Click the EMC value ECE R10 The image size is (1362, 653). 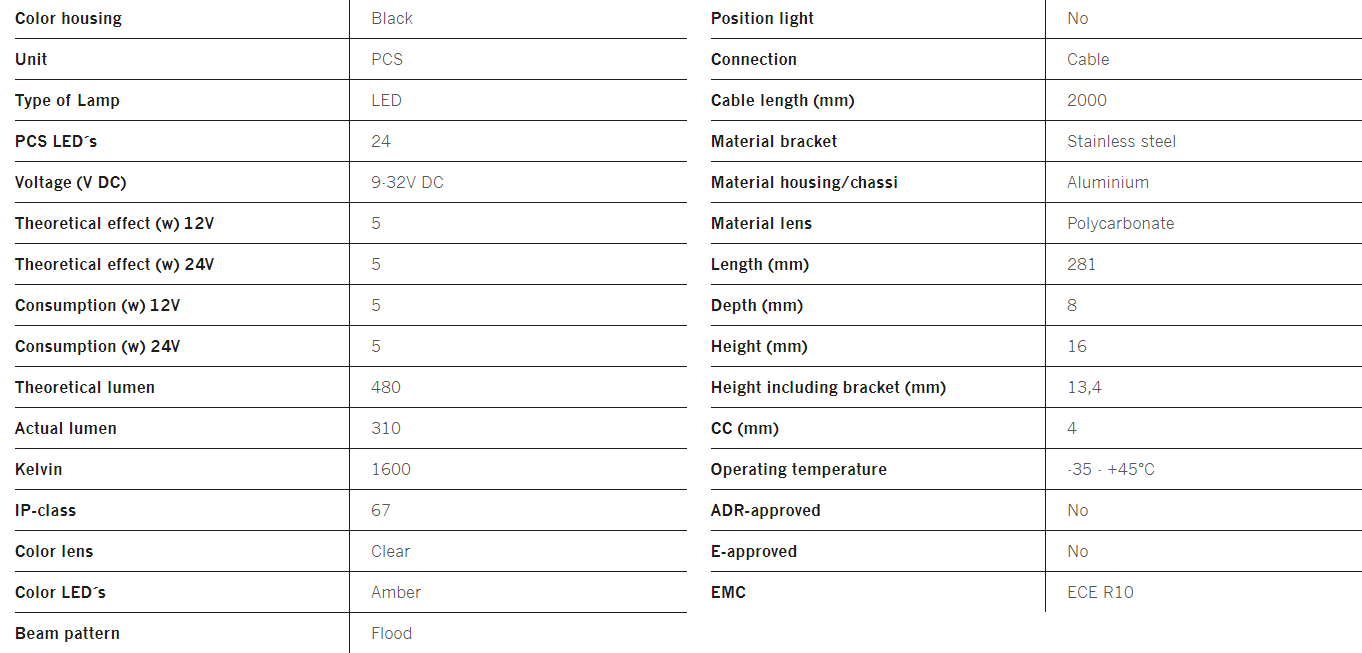[1100, 592]
